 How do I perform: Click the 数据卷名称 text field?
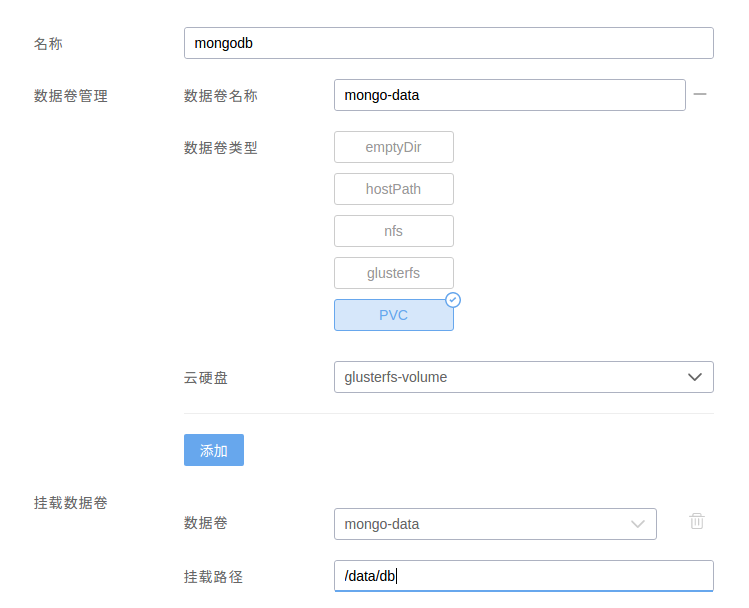coord(509,95)
